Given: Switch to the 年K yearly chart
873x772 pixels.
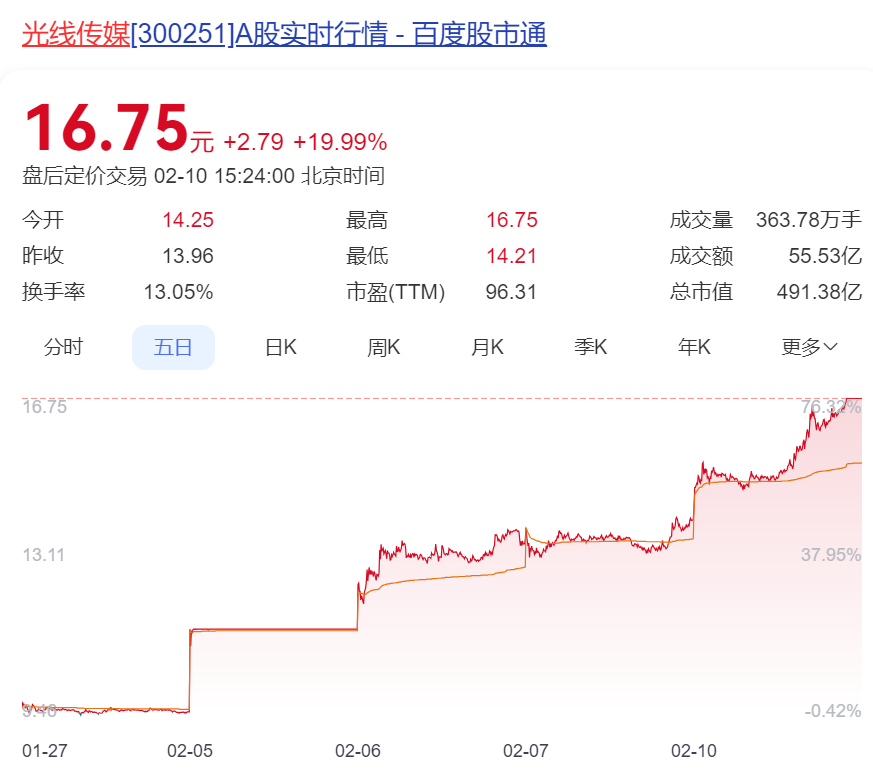Looking at the screenshot, I should [694, 346].
